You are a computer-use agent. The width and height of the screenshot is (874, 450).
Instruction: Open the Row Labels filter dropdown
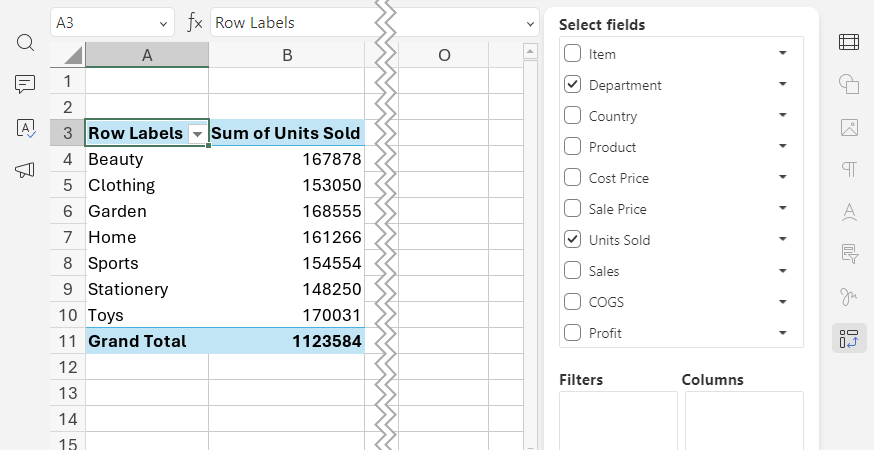[197, 134]
